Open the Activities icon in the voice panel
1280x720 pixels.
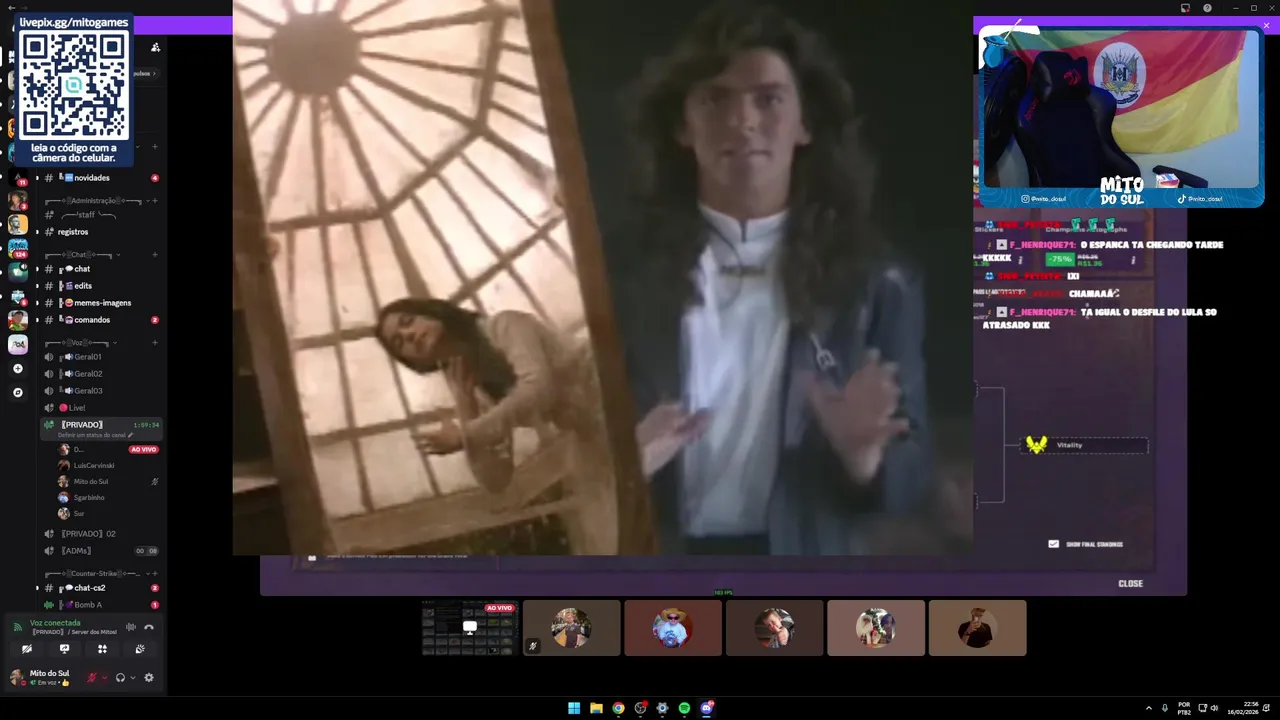tap(102, 649)
